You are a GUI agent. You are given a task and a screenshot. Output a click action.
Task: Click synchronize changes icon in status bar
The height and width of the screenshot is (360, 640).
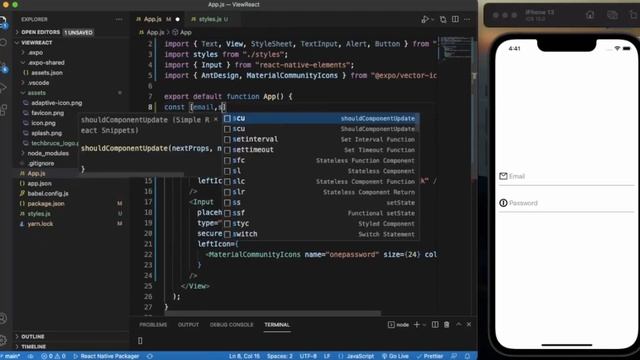coord(31,356)
